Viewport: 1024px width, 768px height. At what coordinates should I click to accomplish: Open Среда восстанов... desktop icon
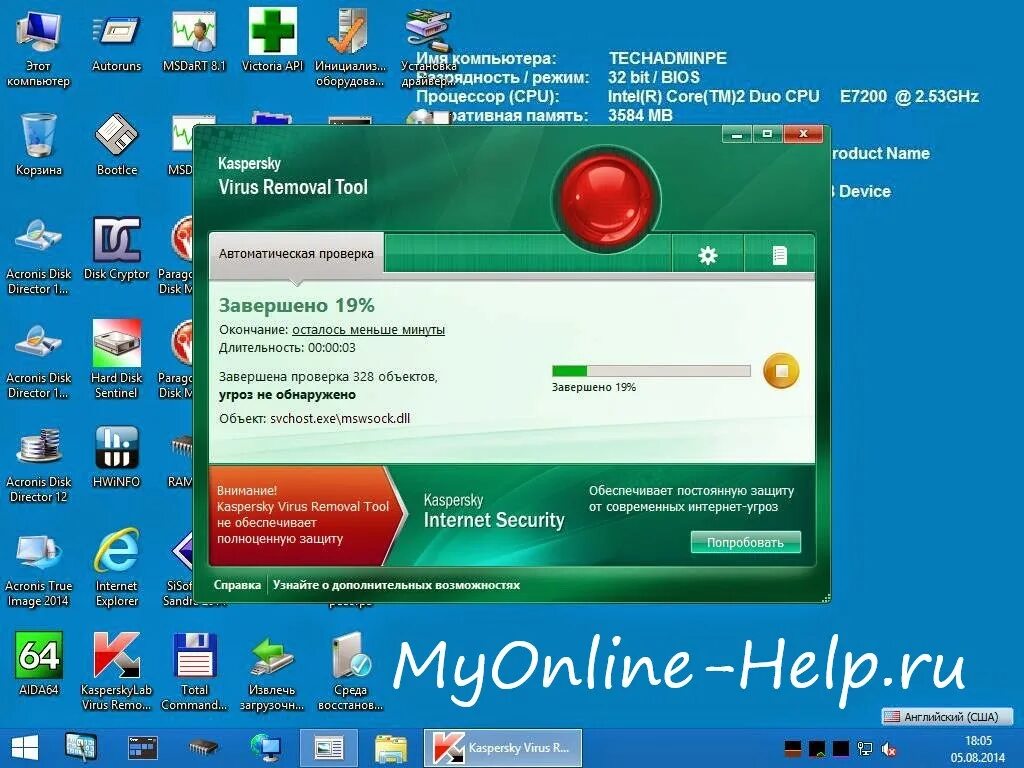coord(350,671)
